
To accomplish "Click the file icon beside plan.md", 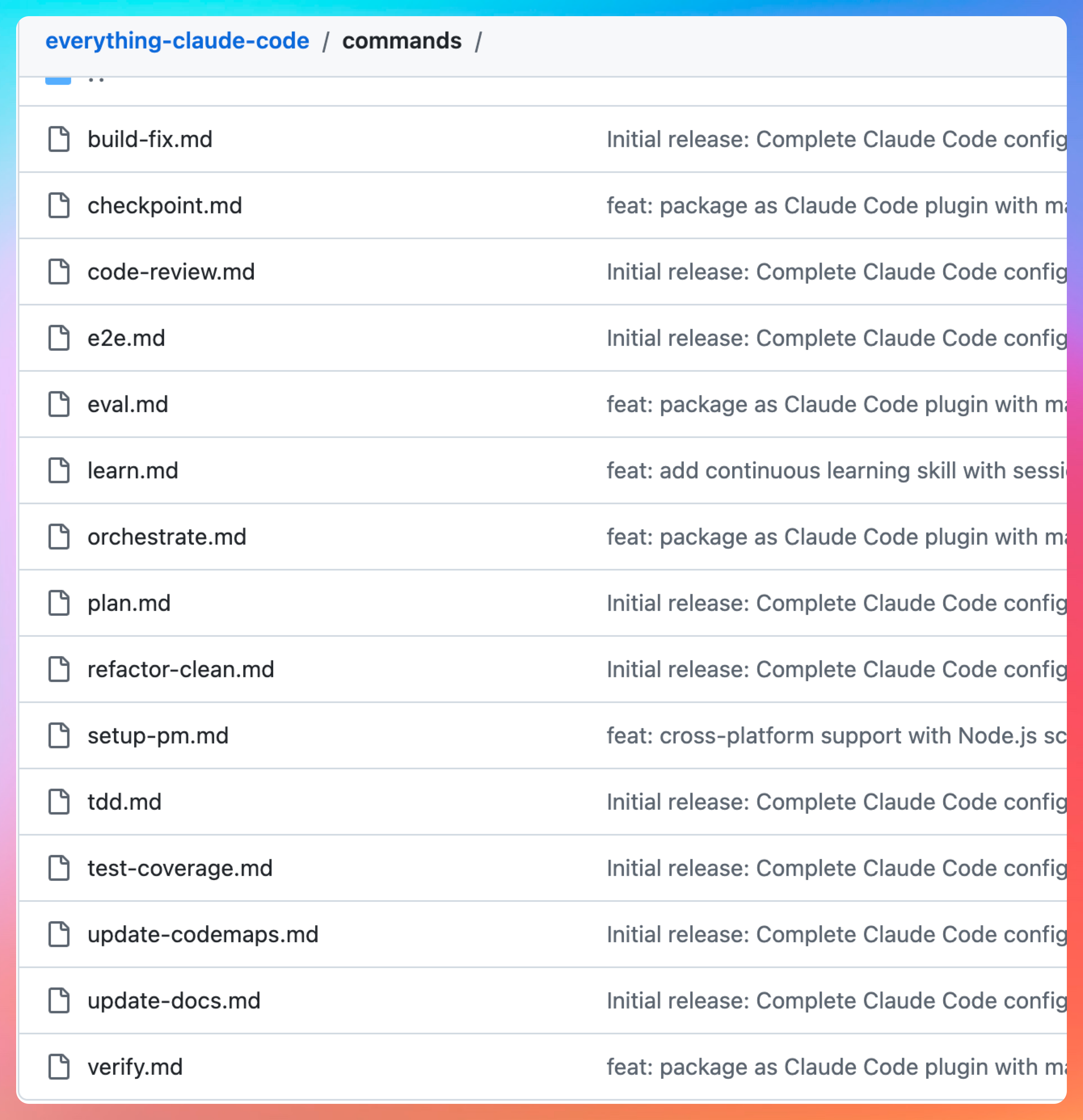I will 59,603.
